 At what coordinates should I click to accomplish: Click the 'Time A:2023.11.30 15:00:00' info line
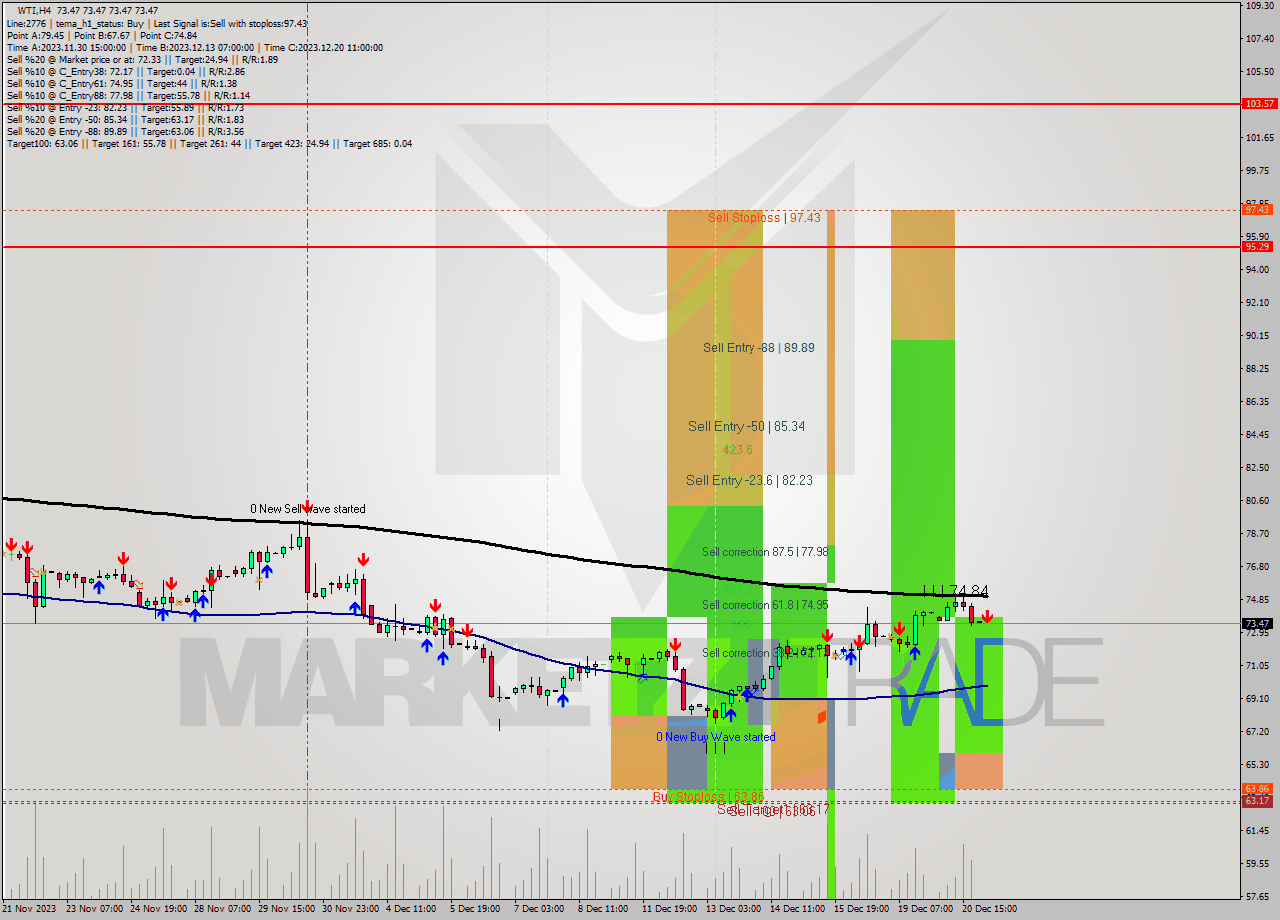point(66,47)
